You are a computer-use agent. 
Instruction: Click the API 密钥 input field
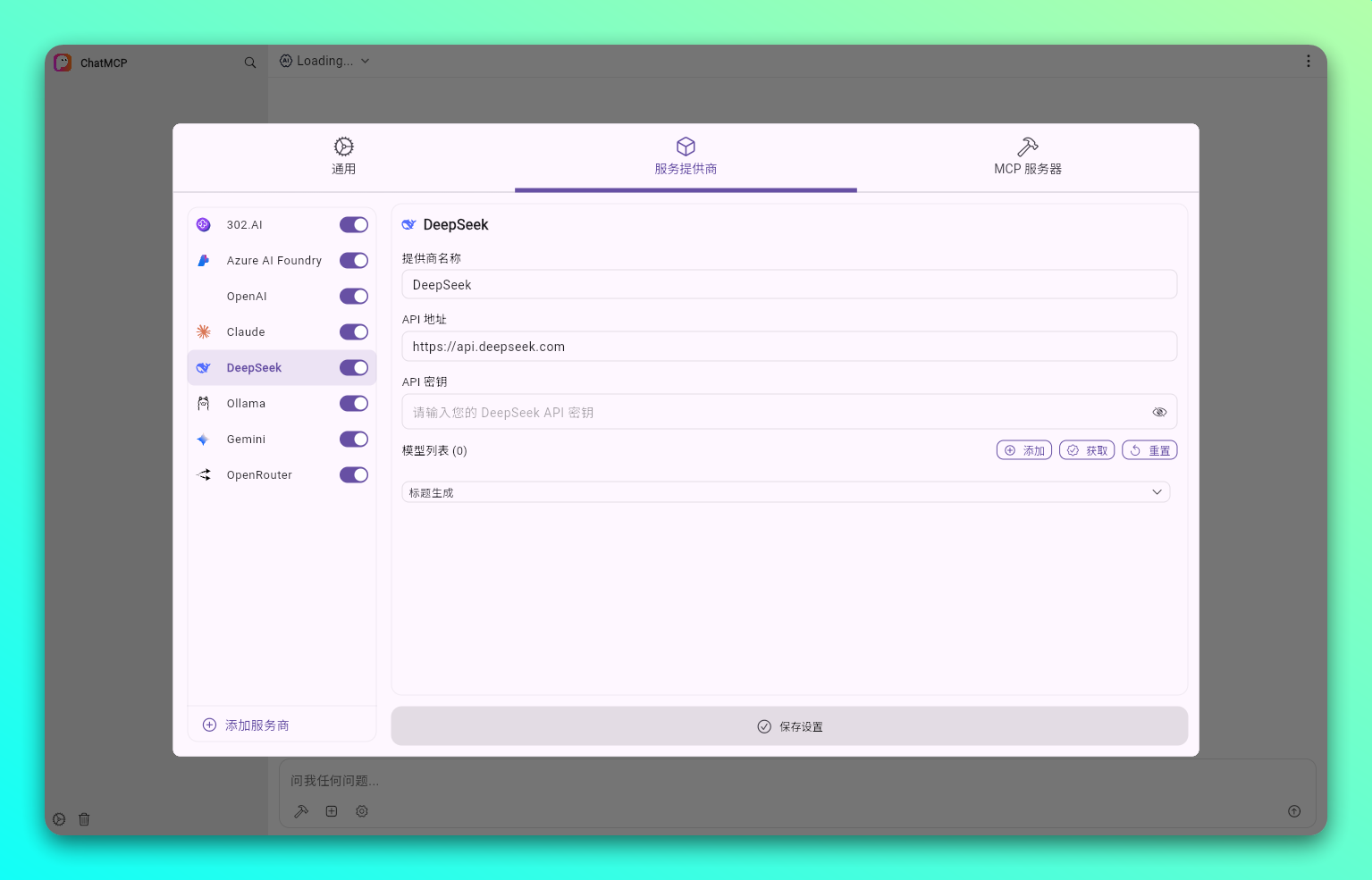pos(789,412)
